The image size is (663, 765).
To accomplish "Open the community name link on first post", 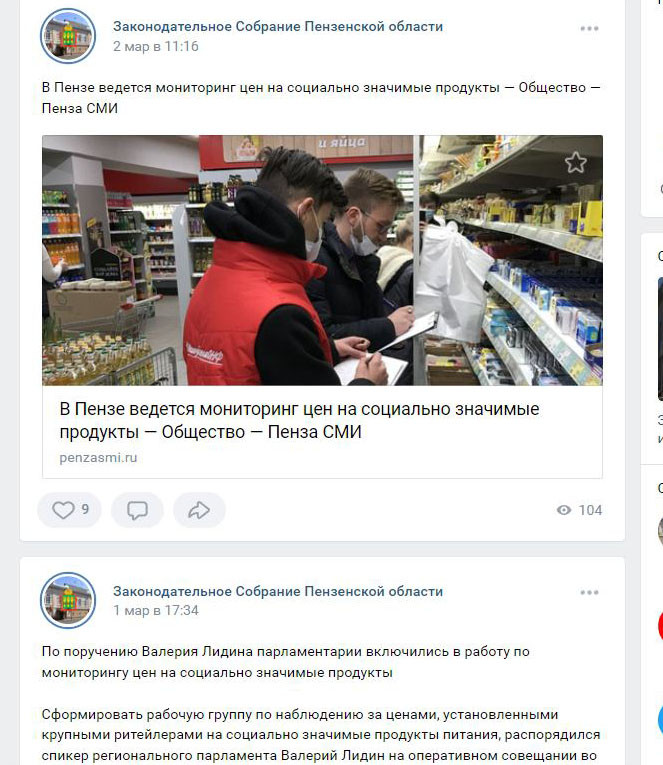I will [278, 26].
